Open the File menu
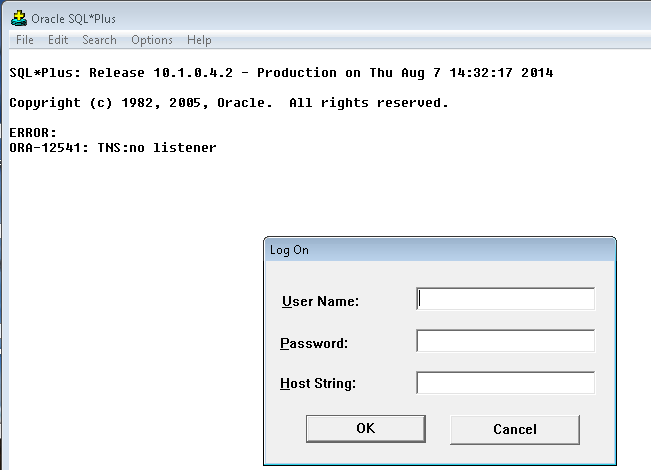Viewport: 651px width, 470px height. point(24,40)
